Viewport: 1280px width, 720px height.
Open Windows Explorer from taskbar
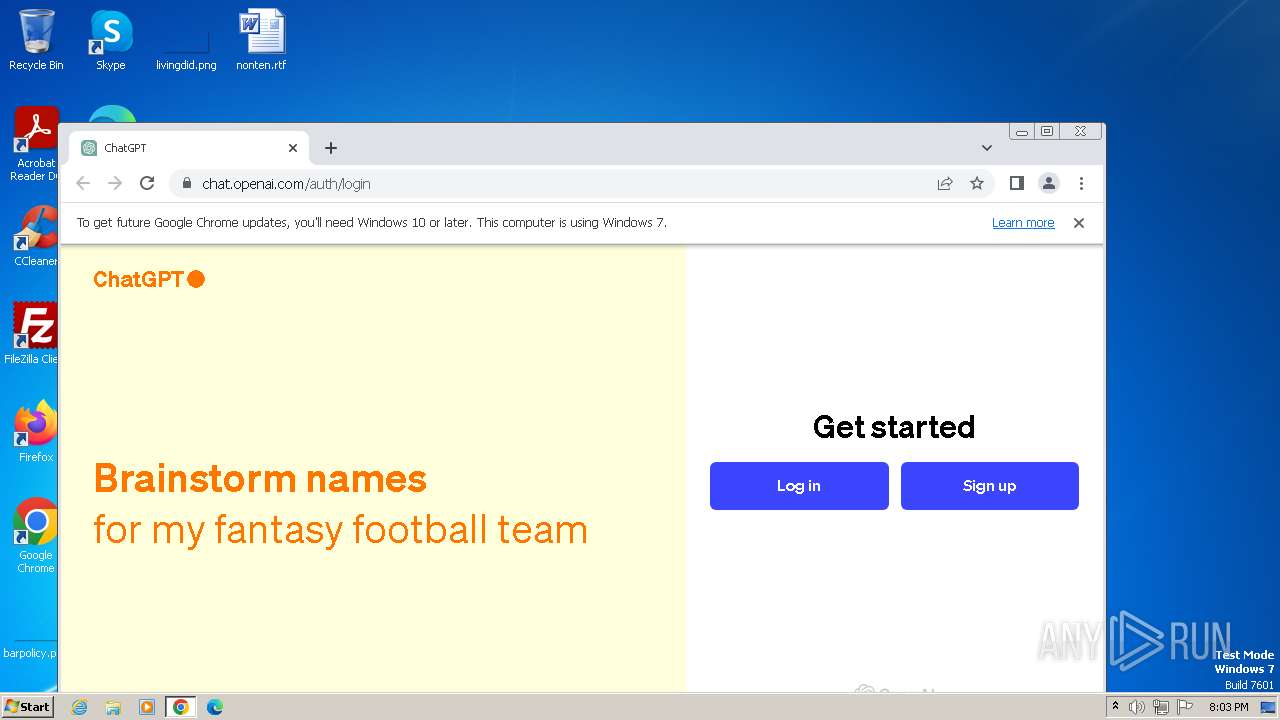113,707
